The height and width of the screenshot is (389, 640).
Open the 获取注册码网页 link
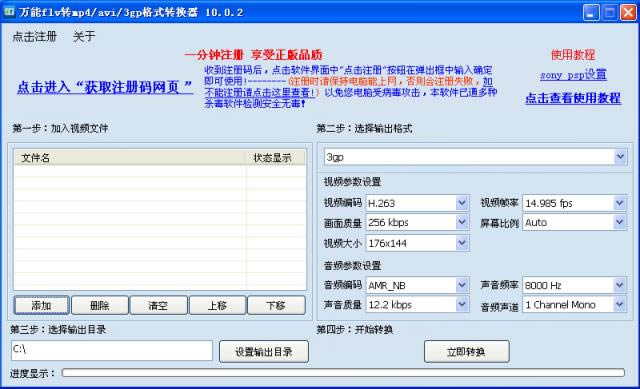coord(105,87)
